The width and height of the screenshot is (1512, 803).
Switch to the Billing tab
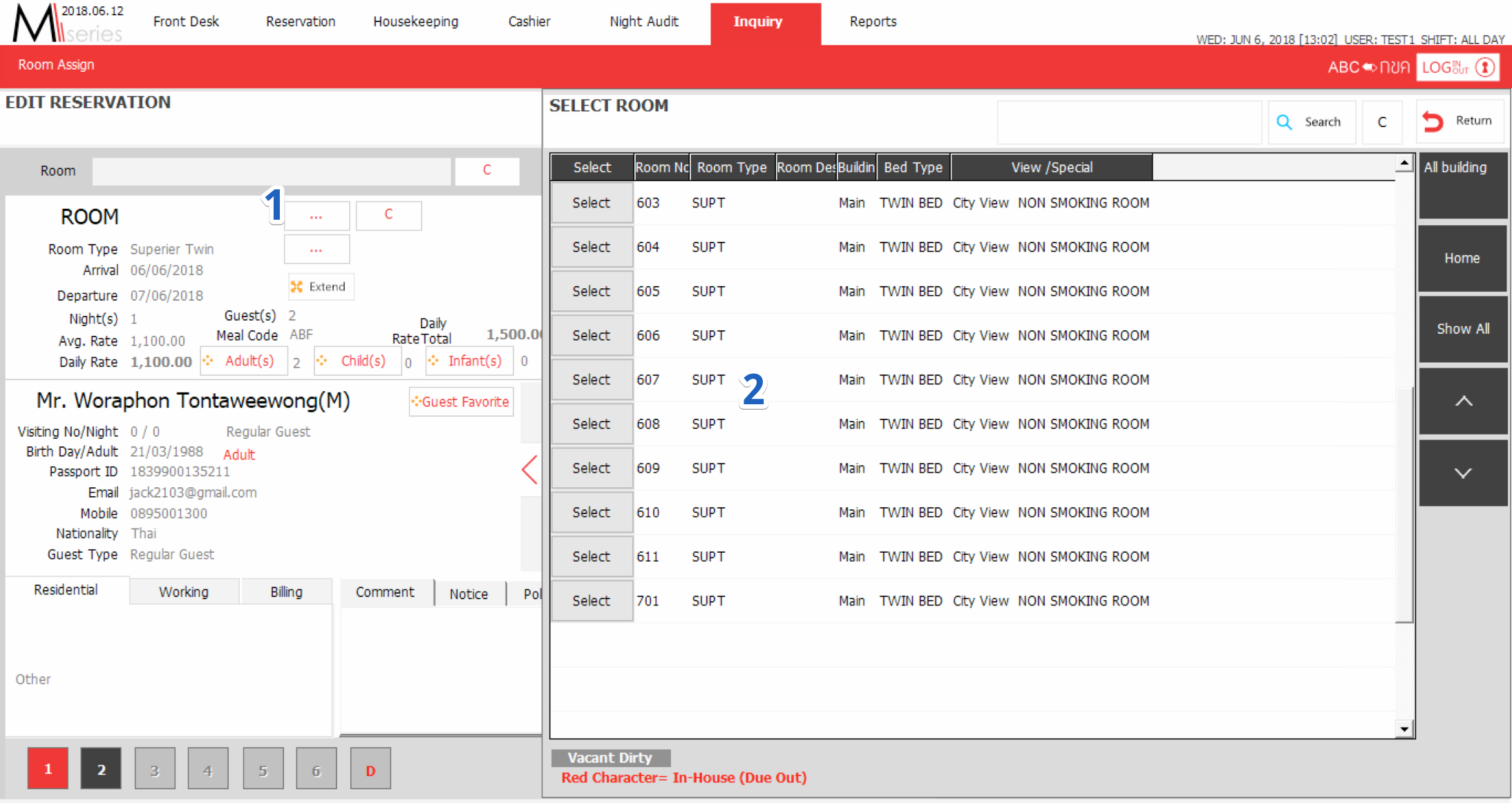tap(286, 592)
